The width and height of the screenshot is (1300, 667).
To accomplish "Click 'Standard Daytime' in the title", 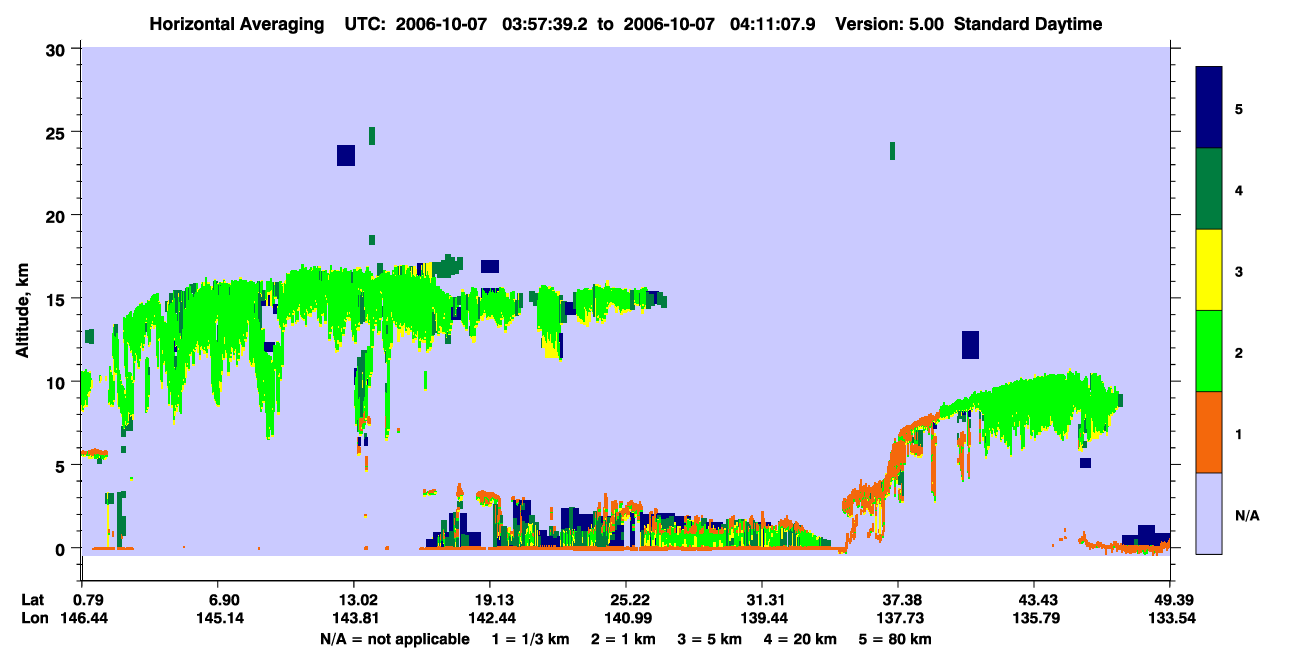I will (1028, 24).
